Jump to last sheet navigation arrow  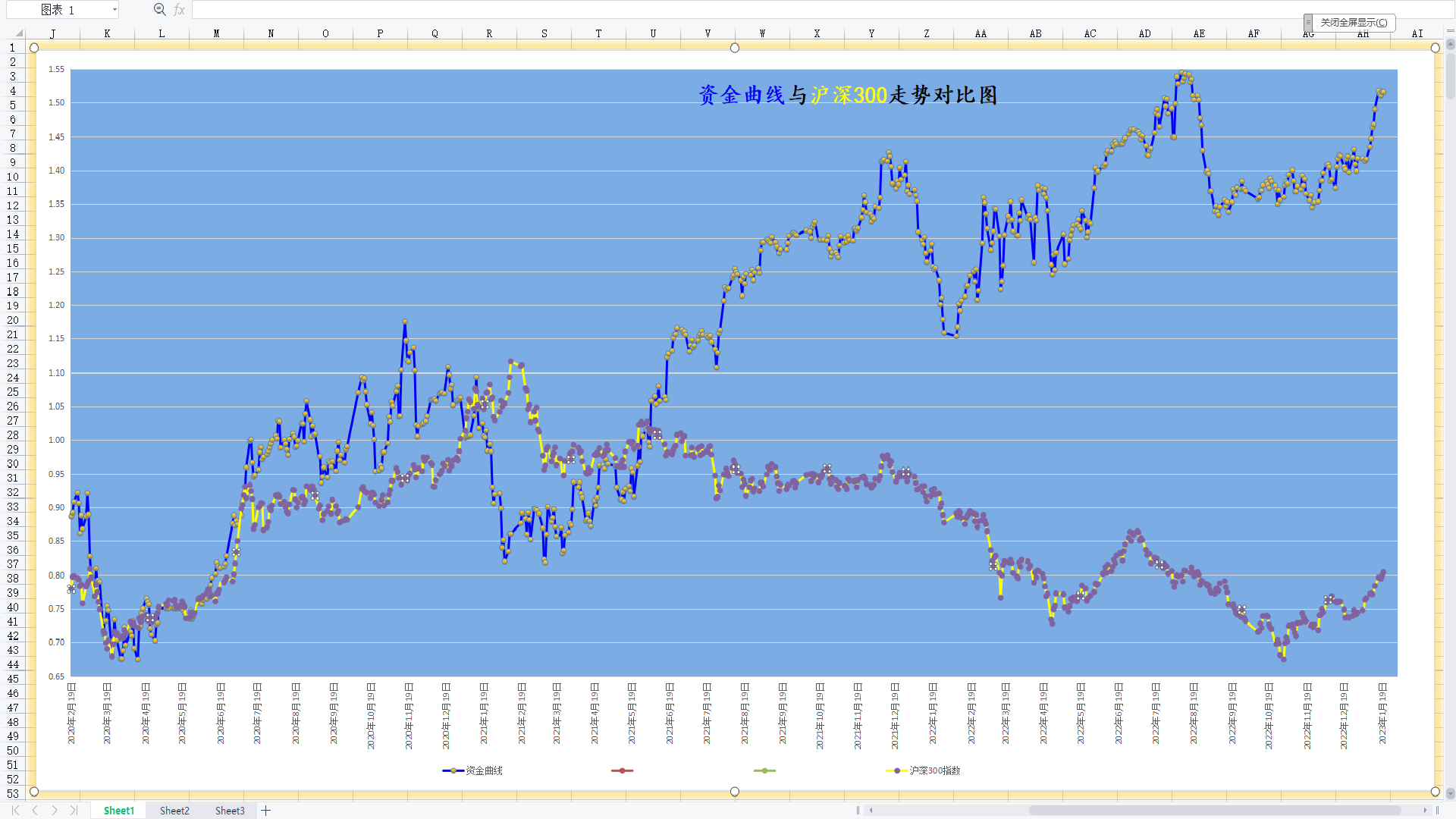click(x=74, y=811)
